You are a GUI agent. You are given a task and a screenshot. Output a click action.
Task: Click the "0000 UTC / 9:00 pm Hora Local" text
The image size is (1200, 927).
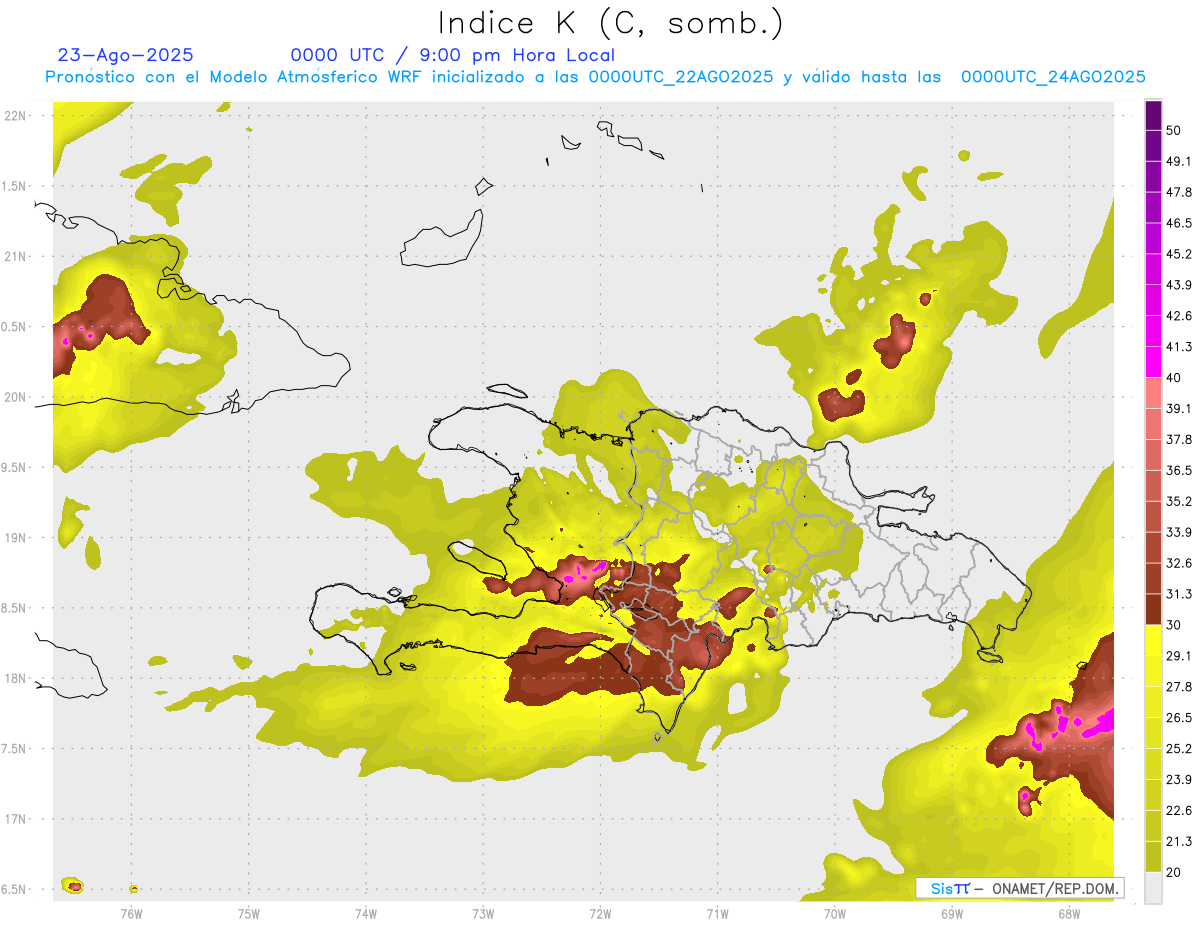(452, 55)
